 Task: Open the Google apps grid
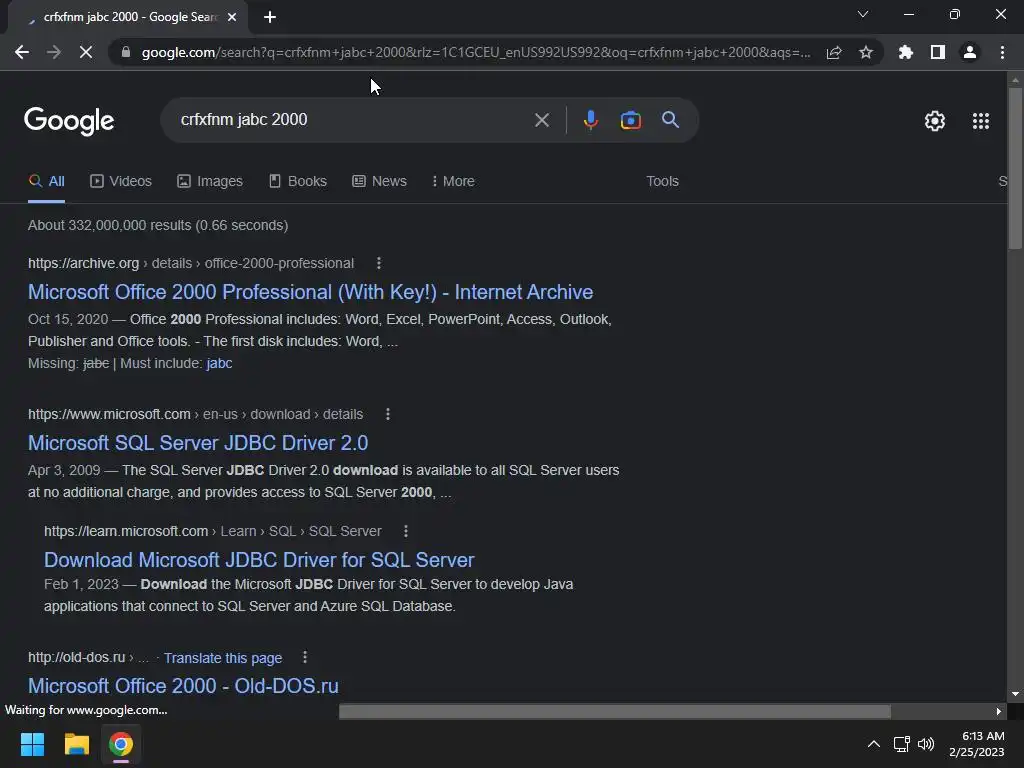(x=981, y=121)
